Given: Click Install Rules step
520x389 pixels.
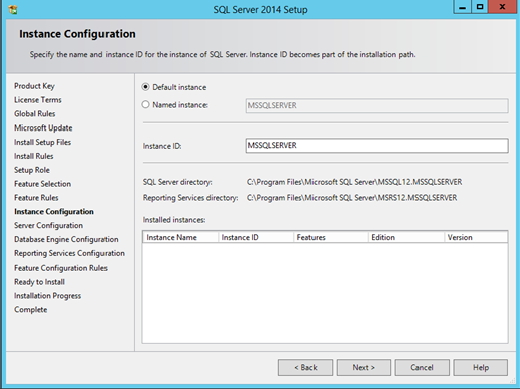Looking at the screenshot, I should click(34, 156).
